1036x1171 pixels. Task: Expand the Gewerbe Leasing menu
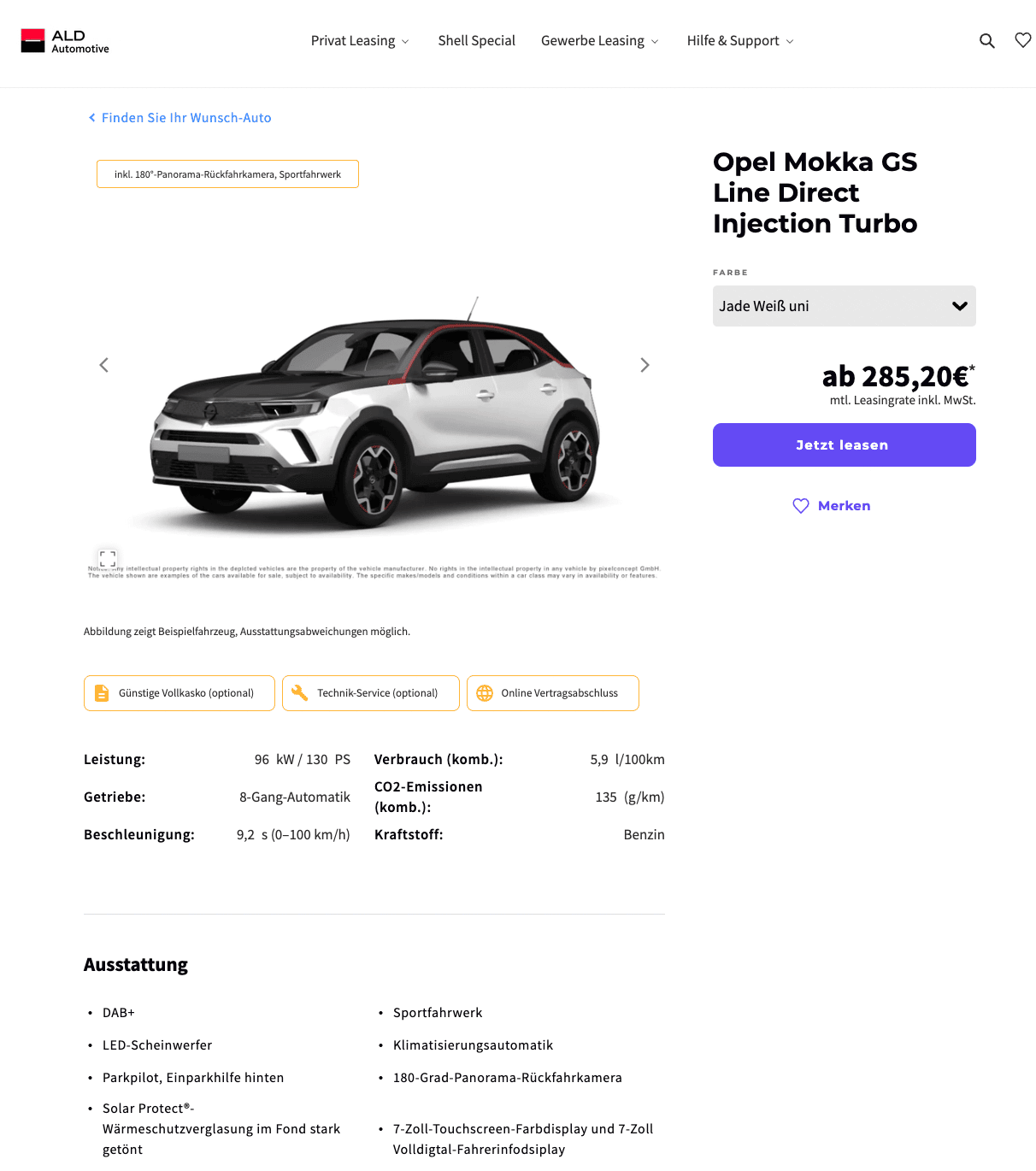point(600,41)
